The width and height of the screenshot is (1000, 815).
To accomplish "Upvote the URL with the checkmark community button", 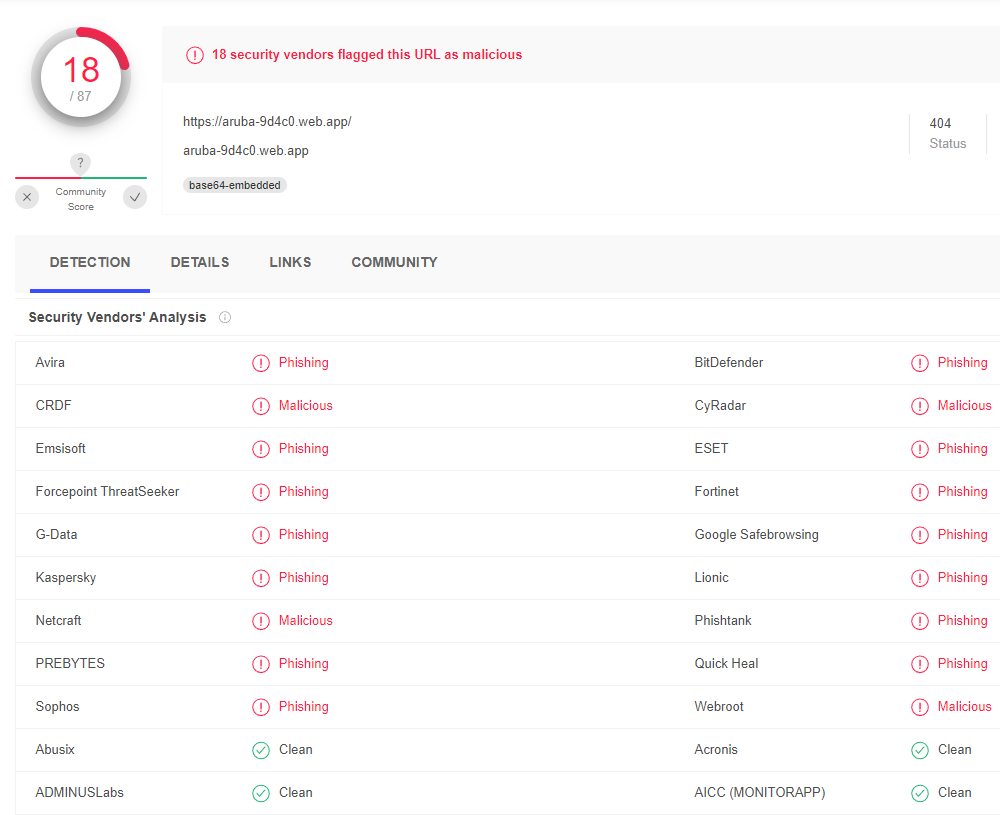I will pos(135,197).
